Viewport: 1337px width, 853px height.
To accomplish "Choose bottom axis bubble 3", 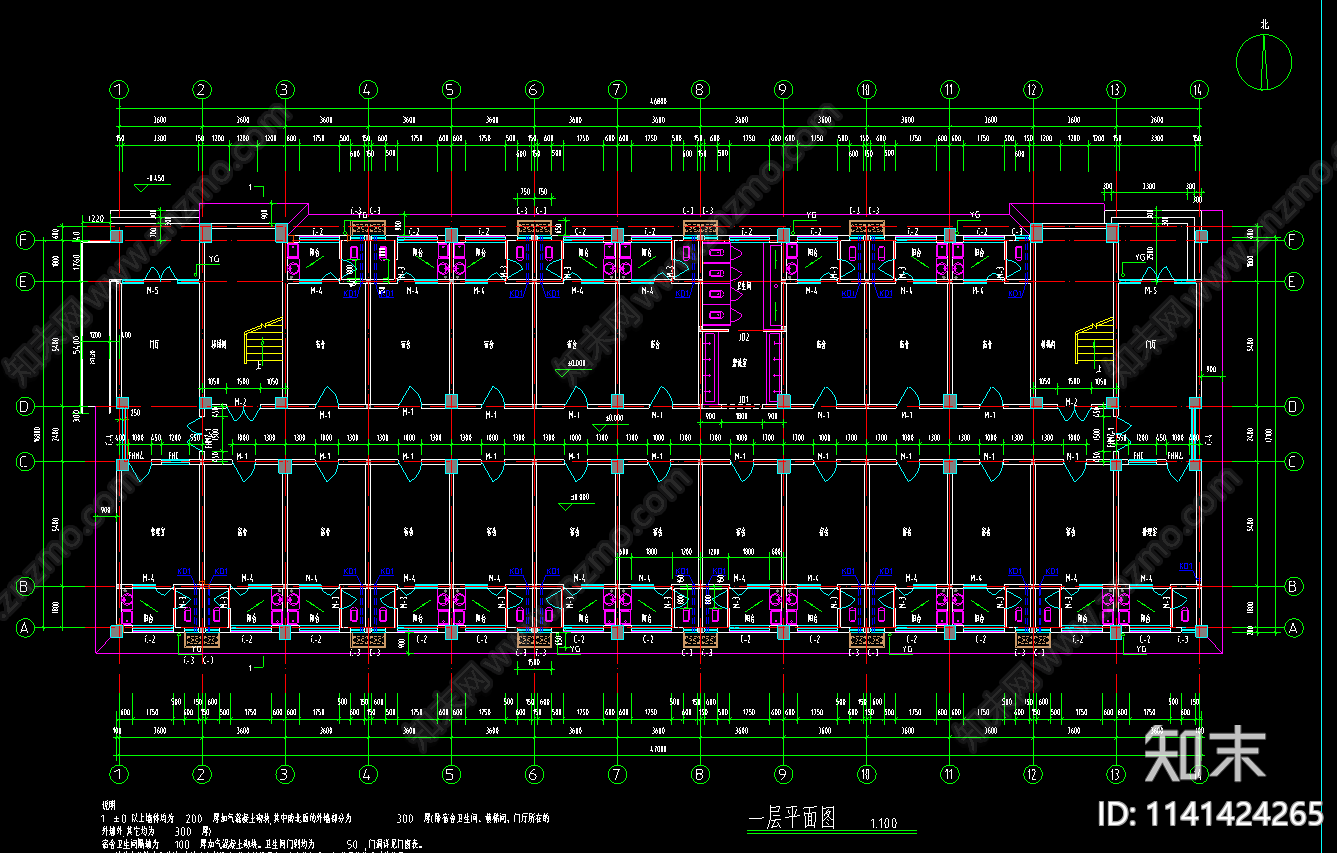I will click(285, 774).
